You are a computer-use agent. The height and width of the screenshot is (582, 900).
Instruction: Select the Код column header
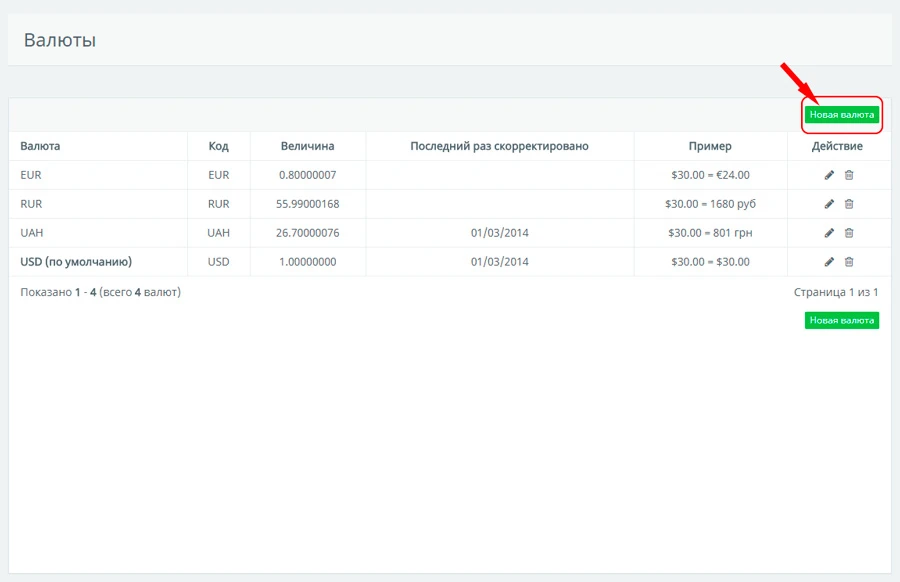218,146
